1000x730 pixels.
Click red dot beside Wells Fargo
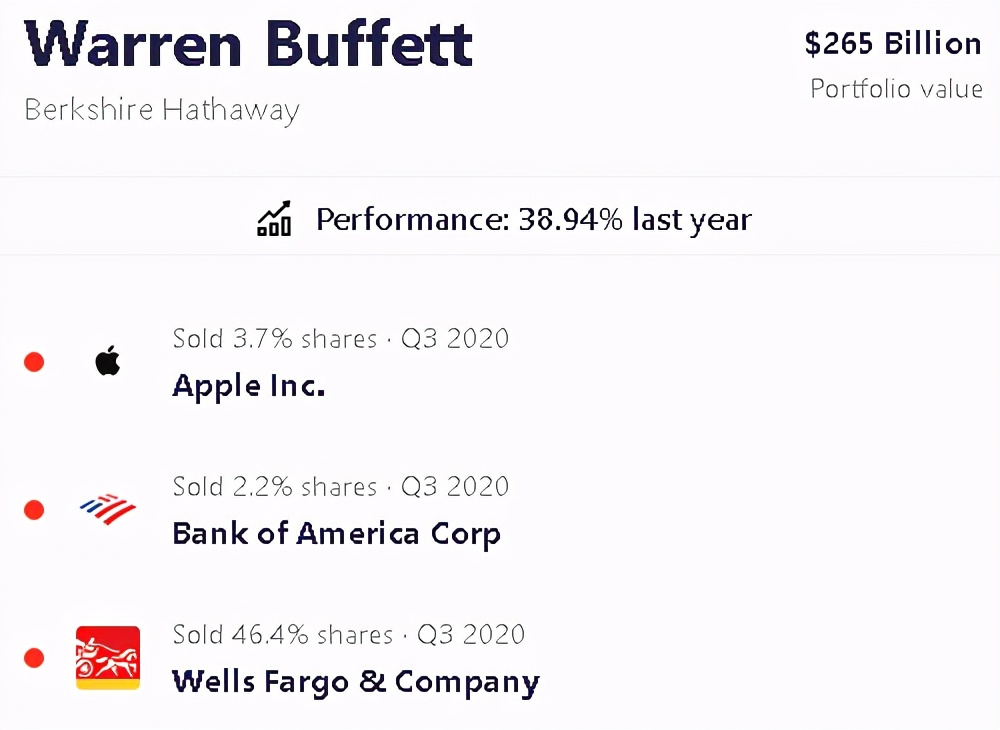tap(34, 658)
